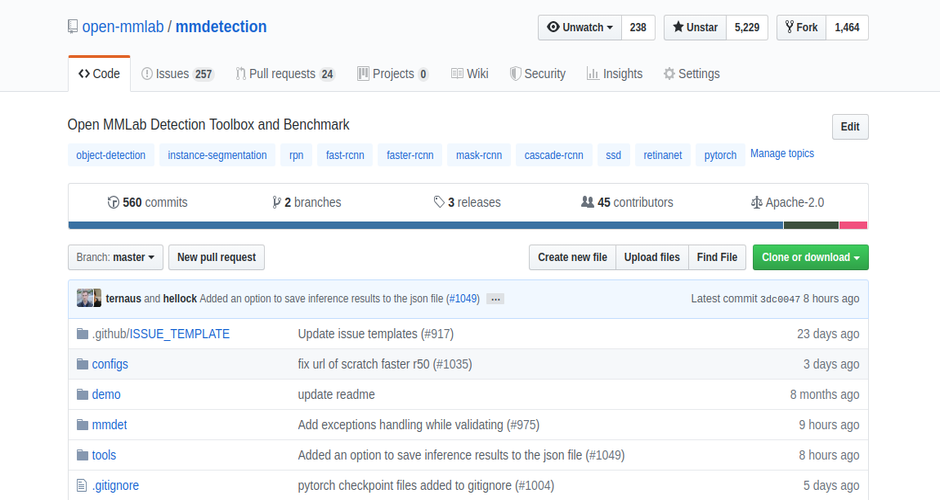This screenshot has width=940, height=500.
Task: Click the commits history clock icon
Action: [x=113, y=203]
